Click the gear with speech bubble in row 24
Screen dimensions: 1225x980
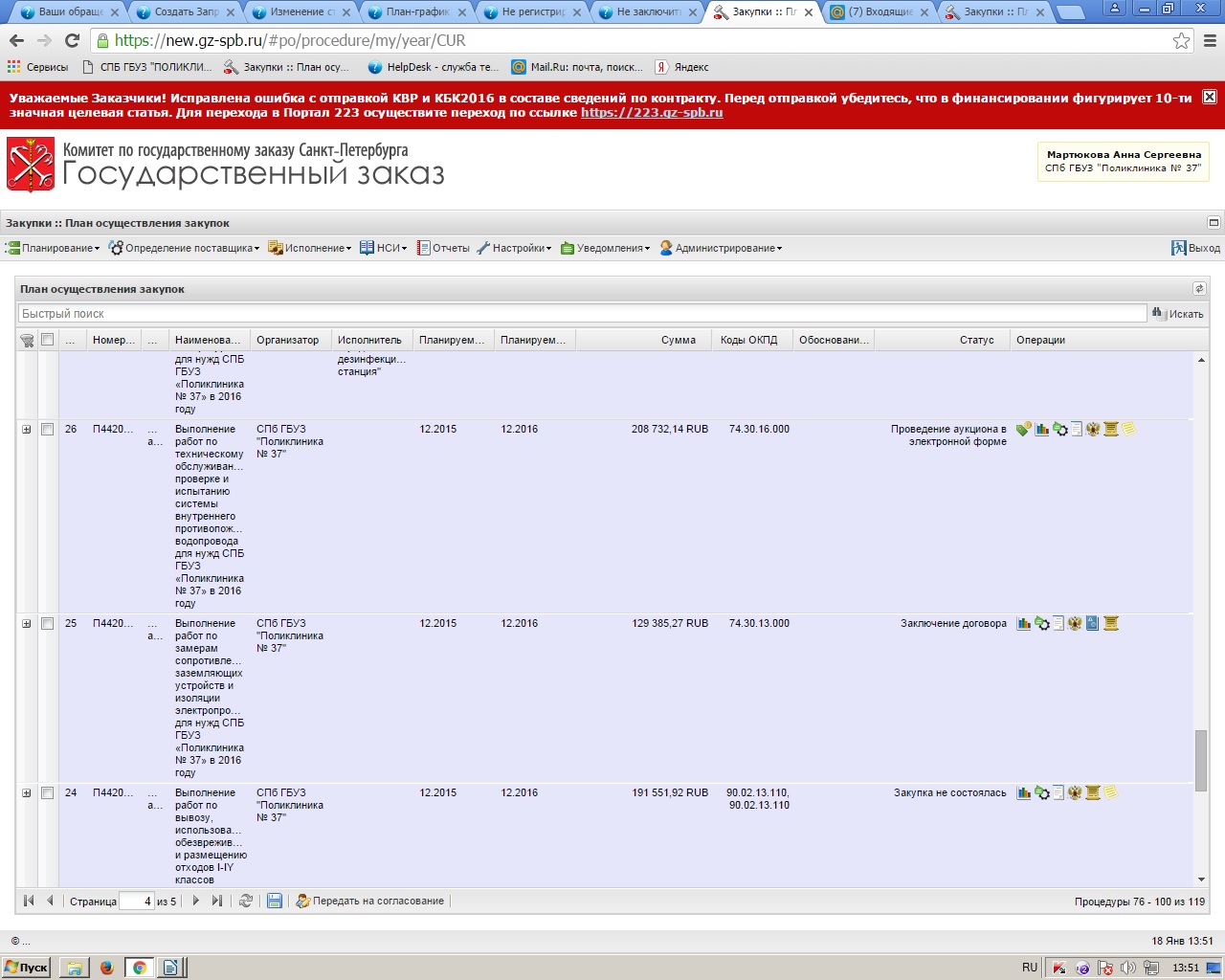click(x=1042, y=793)
